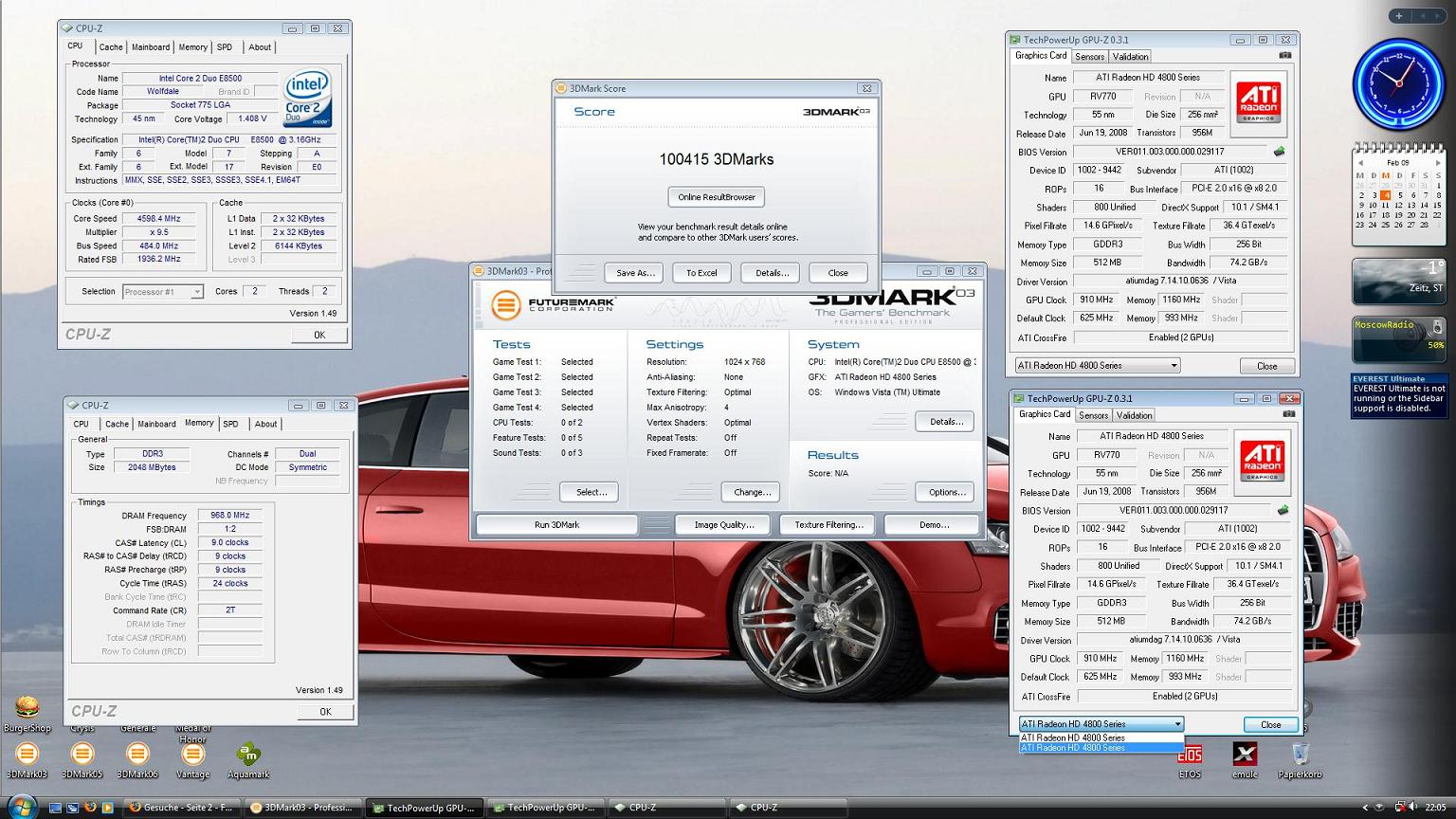
Task: Click Change button under Settings
Action: [752, 492]
